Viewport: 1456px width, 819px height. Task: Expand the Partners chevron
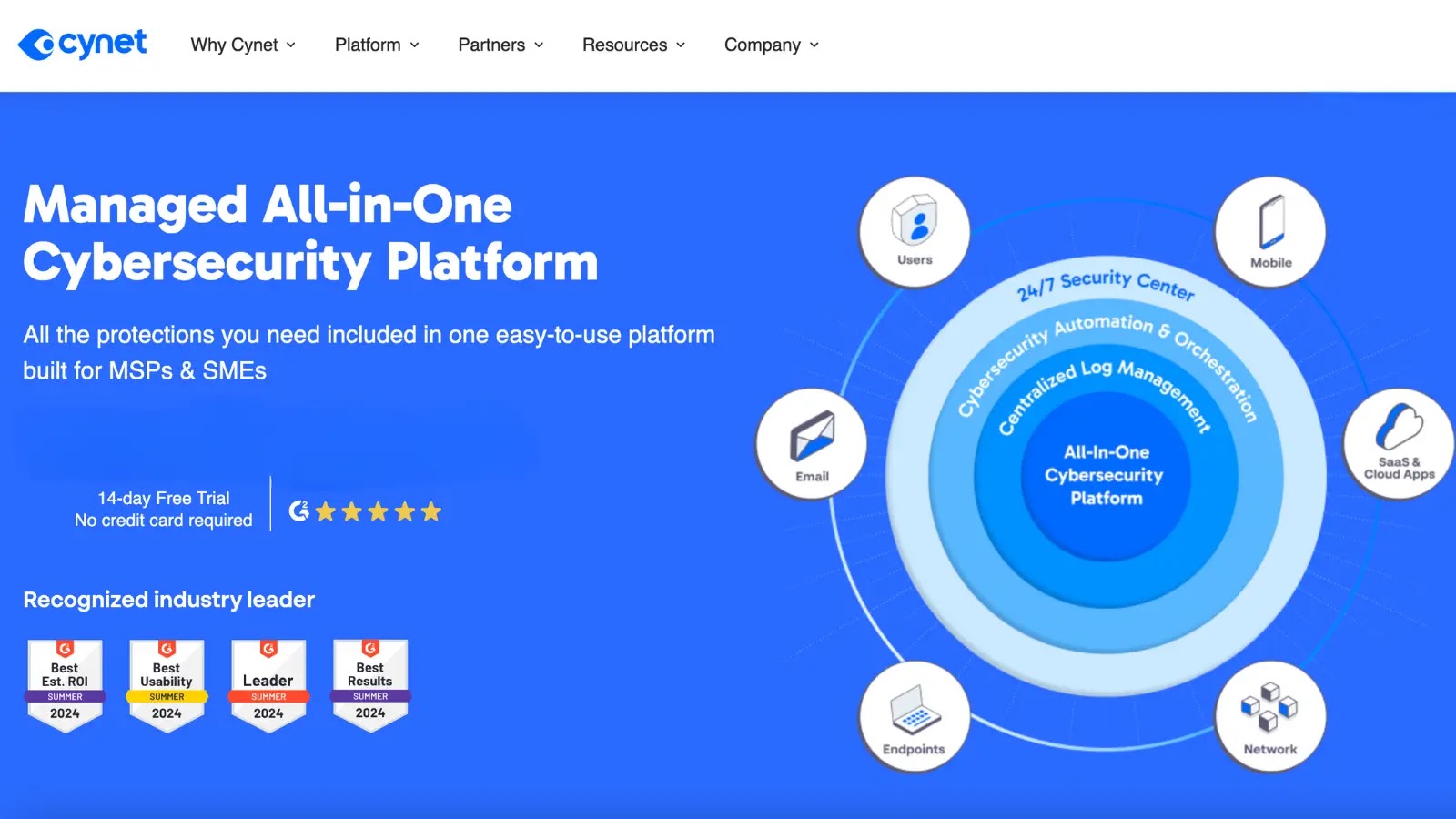click(539, 45)
